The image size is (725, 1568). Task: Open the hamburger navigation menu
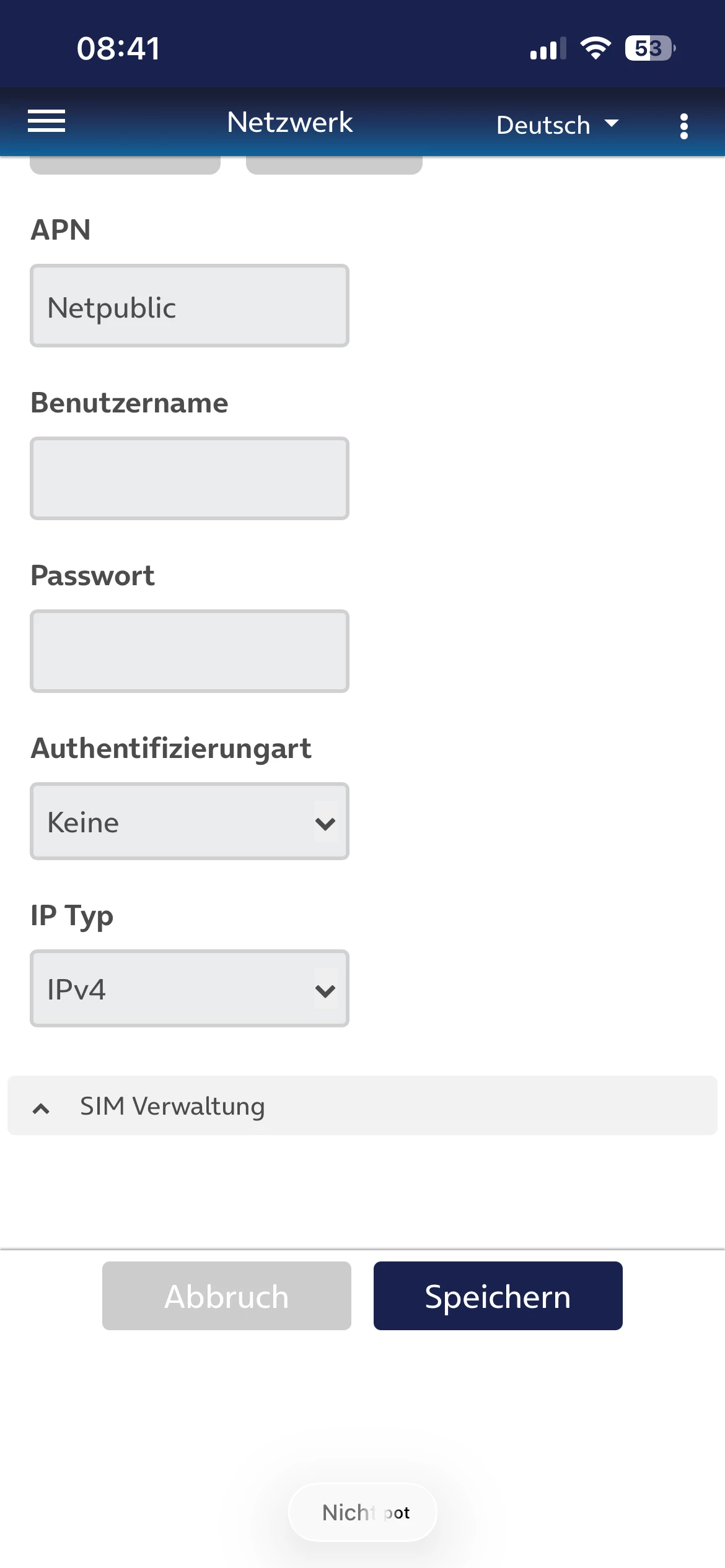(46, 121)
